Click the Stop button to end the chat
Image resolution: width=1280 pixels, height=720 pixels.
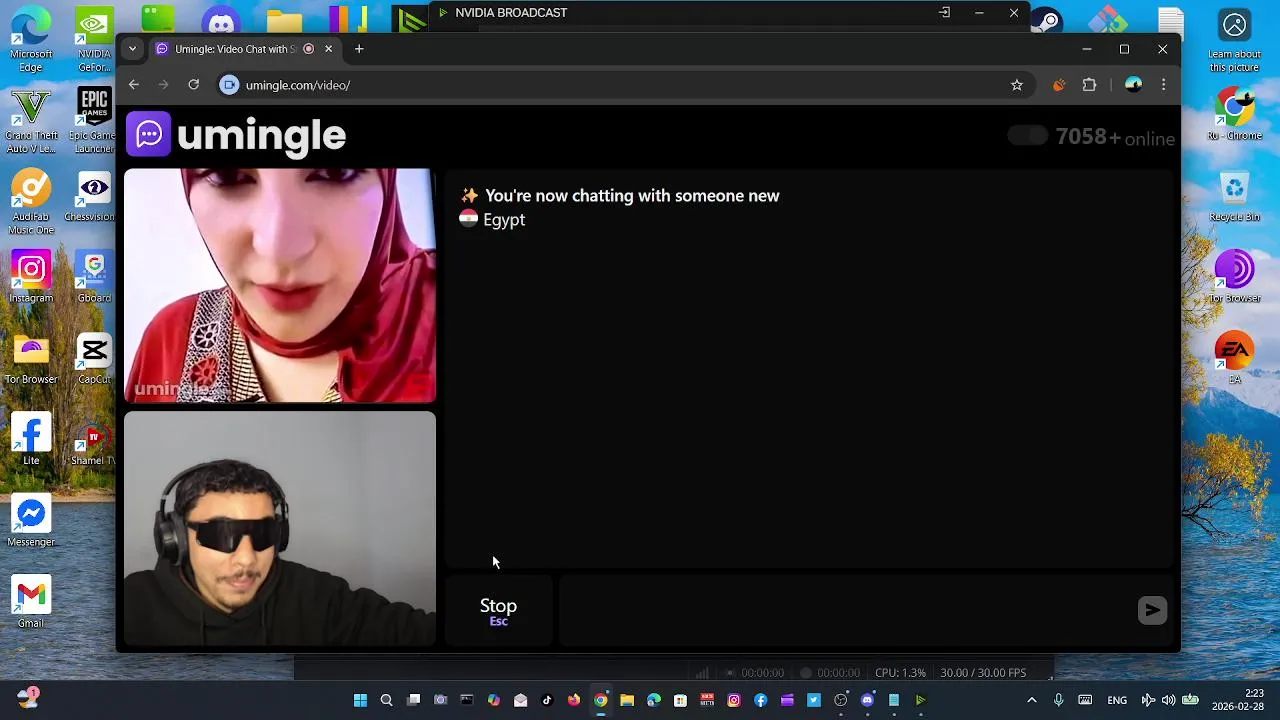498,611
